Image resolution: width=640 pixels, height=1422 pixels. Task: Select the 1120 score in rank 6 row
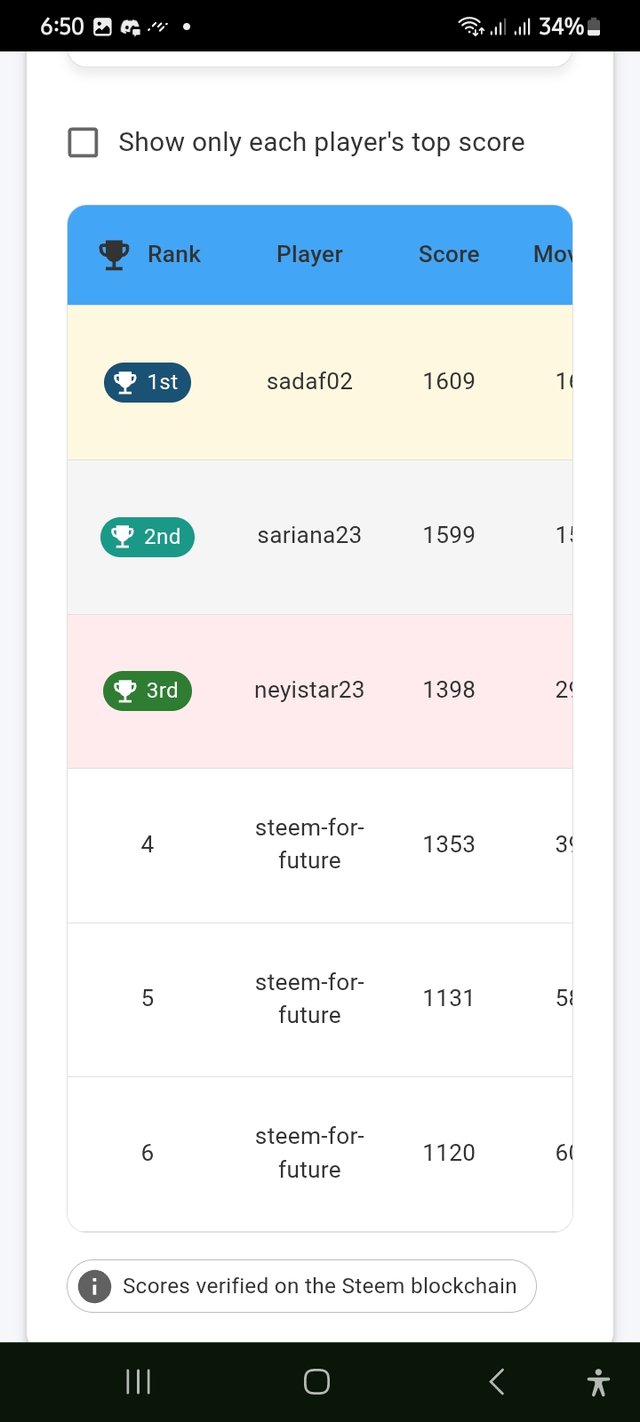coord(448,1153)
